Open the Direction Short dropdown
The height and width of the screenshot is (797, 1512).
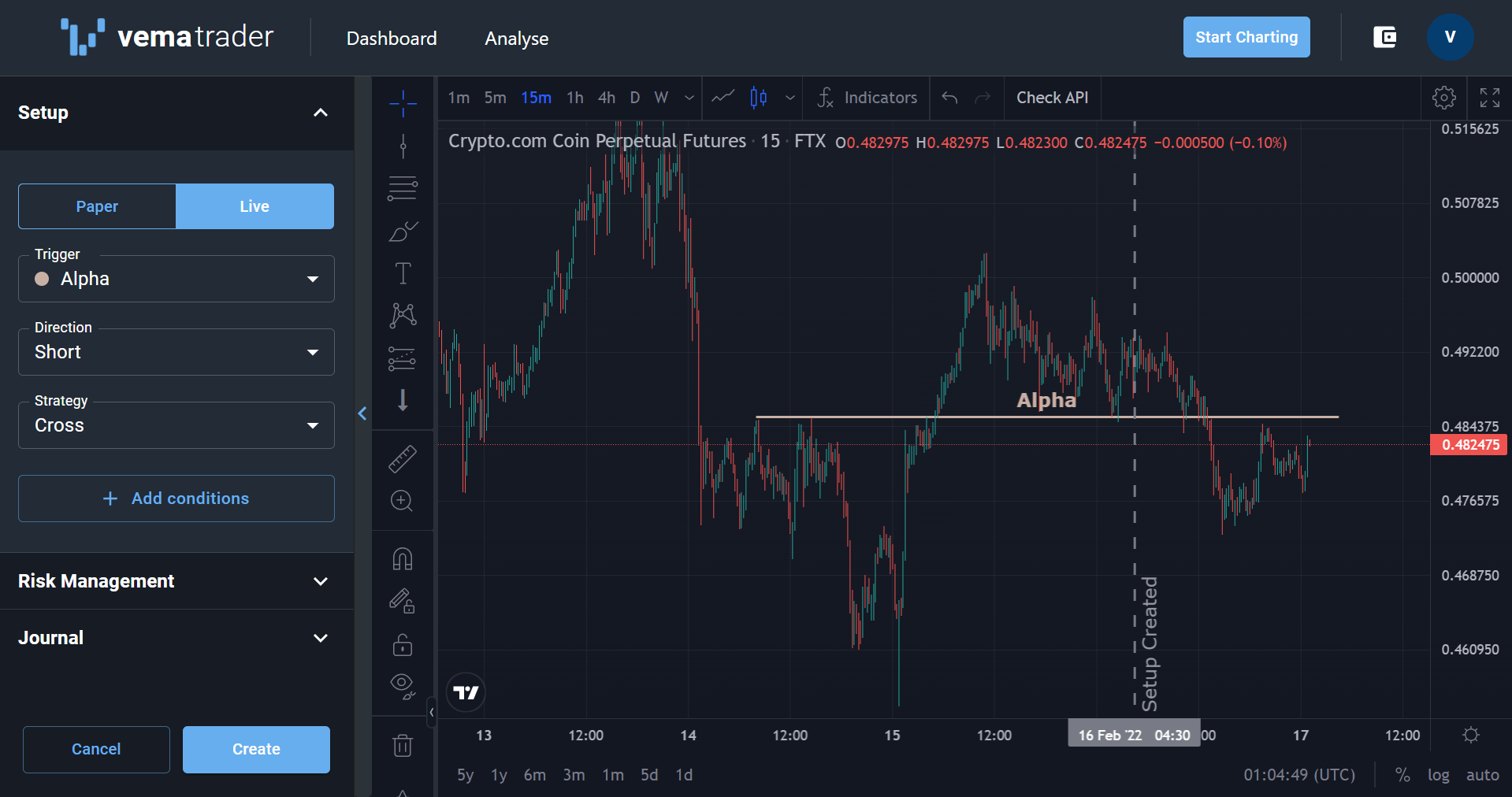point(176,352)
